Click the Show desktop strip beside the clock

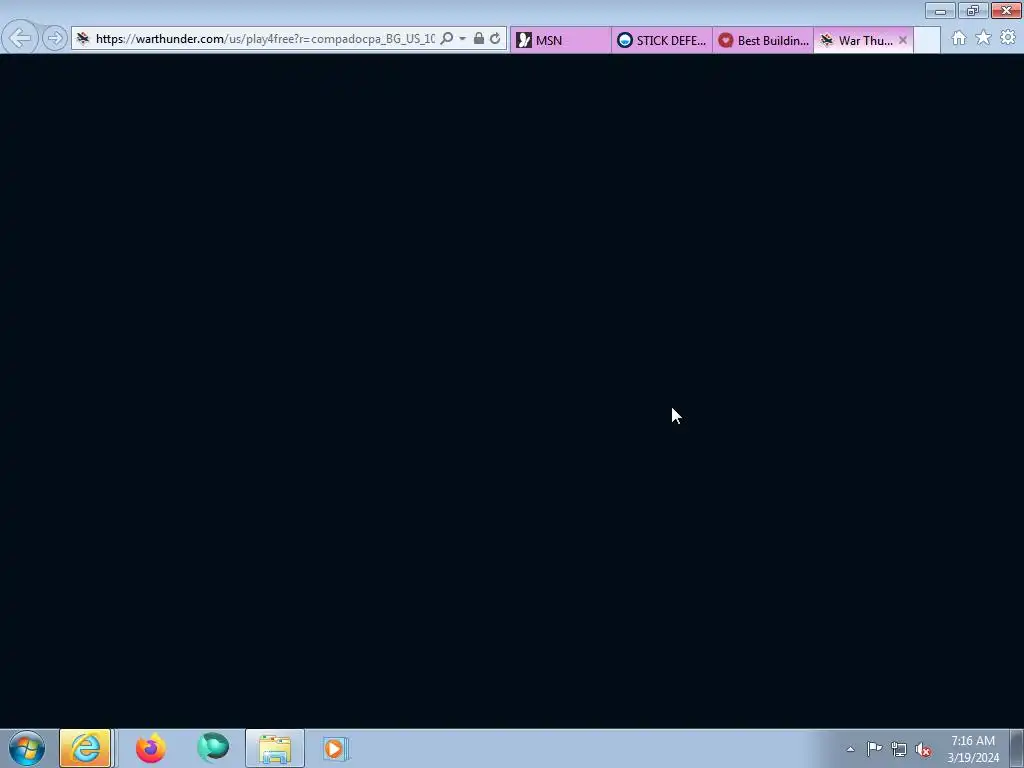pyautogui.click(x=1017, y=748)
